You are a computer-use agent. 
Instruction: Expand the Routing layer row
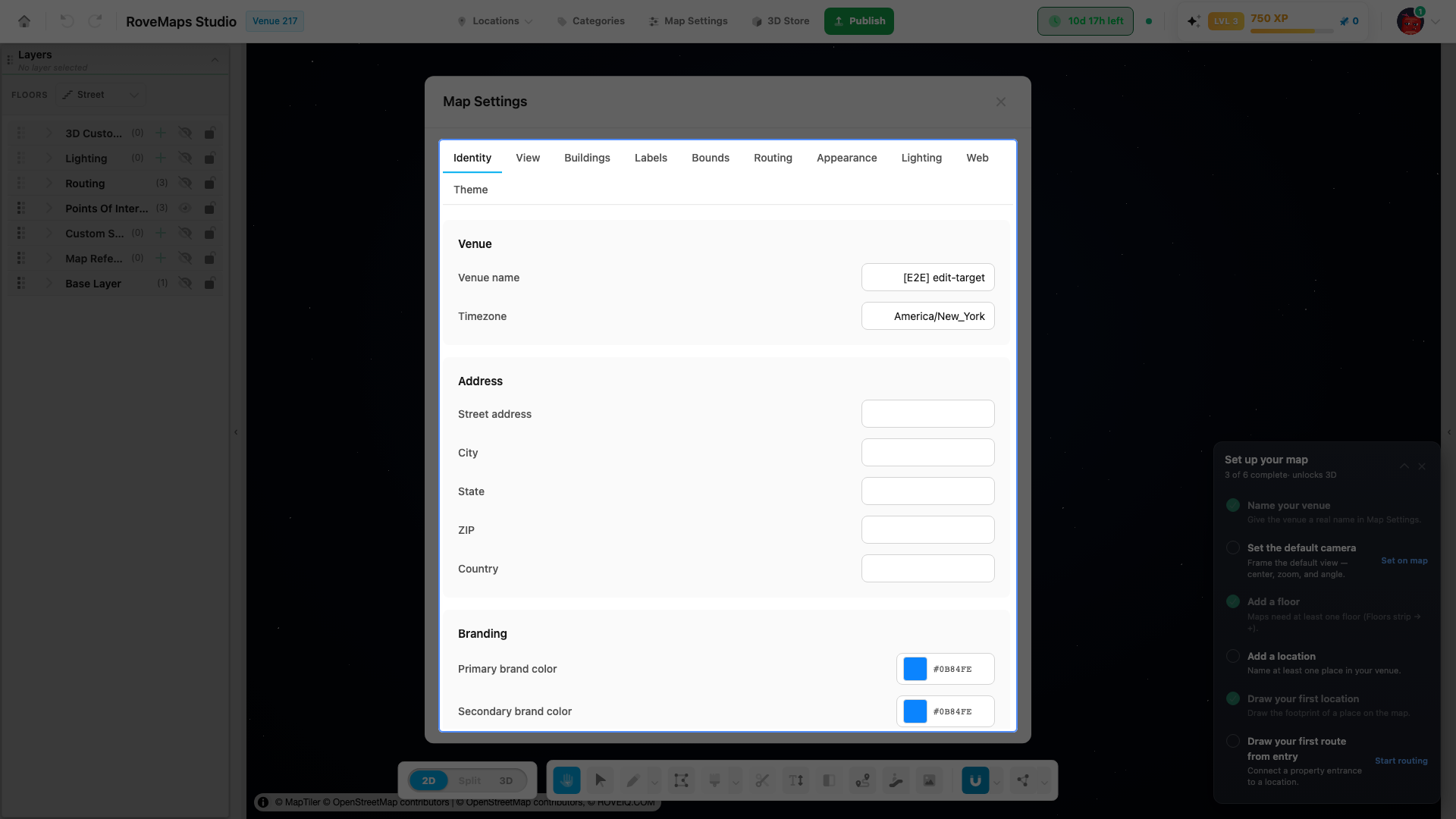[49, 183]
